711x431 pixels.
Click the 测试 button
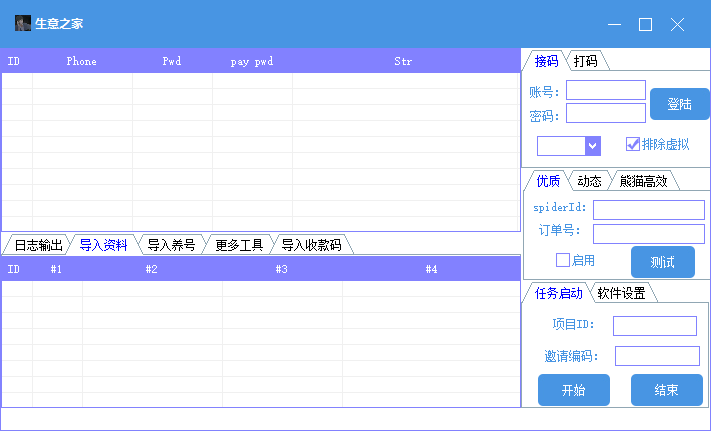point(662,262)
